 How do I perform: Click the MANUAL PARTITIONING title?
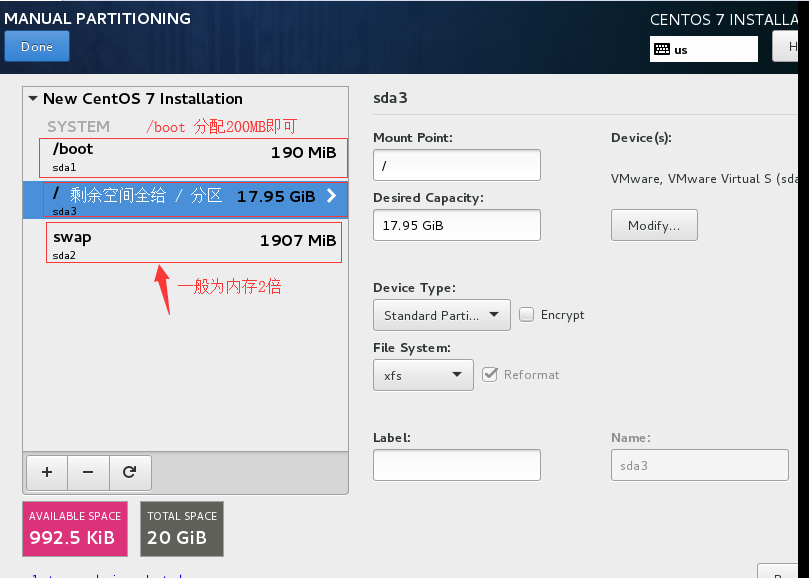[98, 19]
